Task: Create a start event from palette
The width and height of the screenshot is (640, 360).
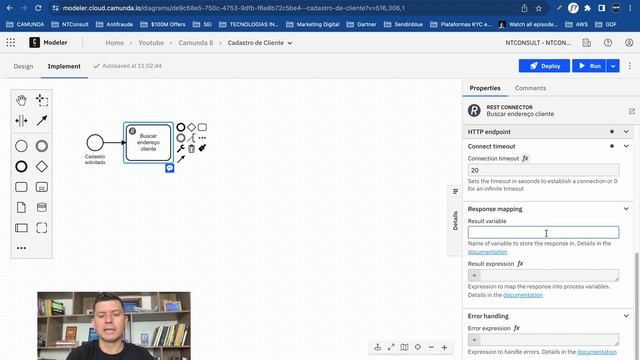Action: [21, 146]
